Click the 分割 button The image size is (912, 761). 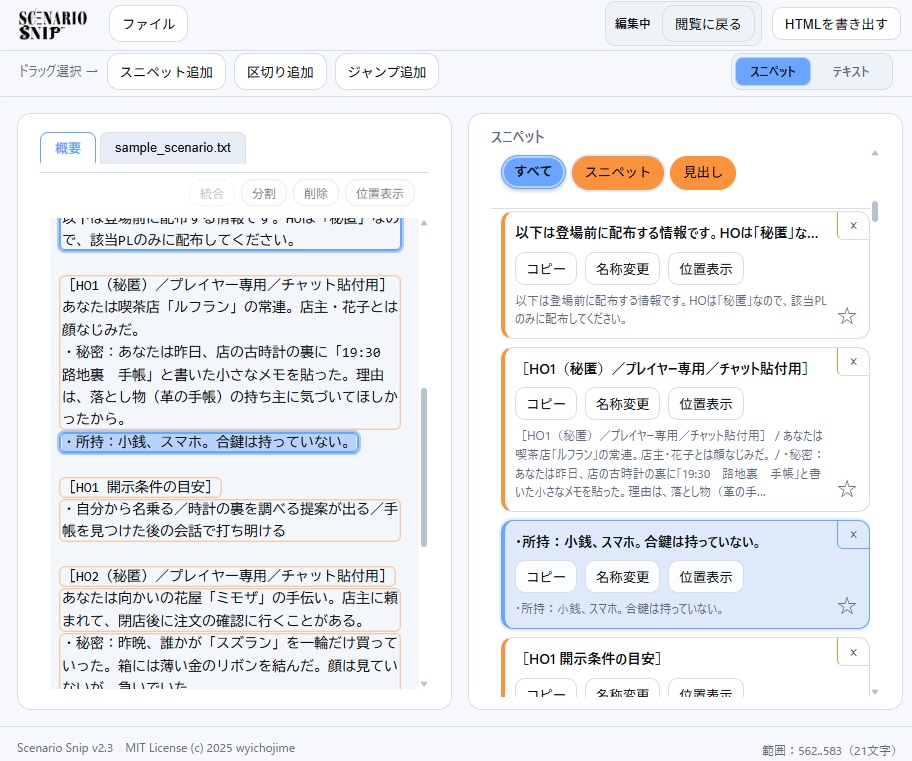[263, 193]
